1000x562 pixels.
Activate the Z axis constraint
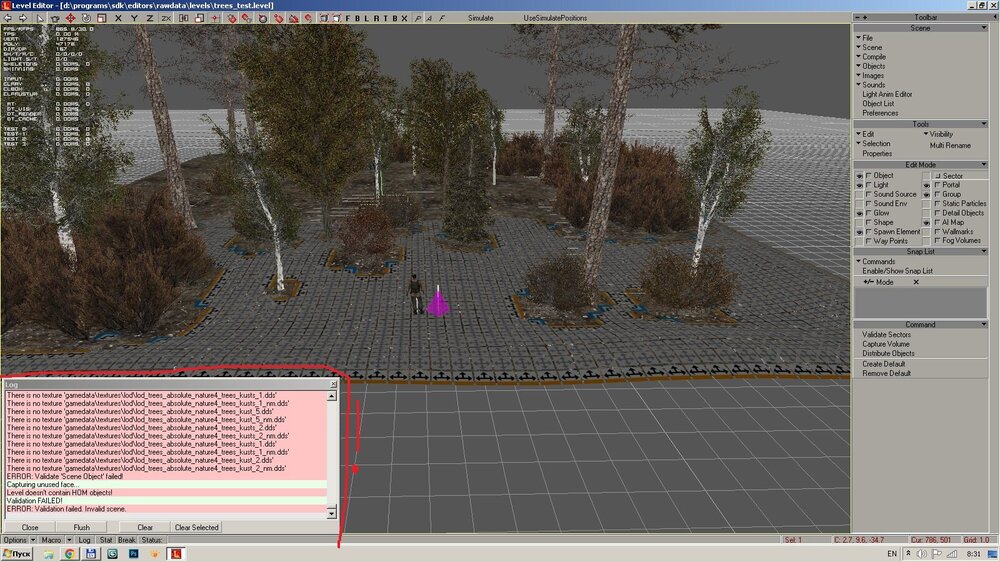point(150,18)
